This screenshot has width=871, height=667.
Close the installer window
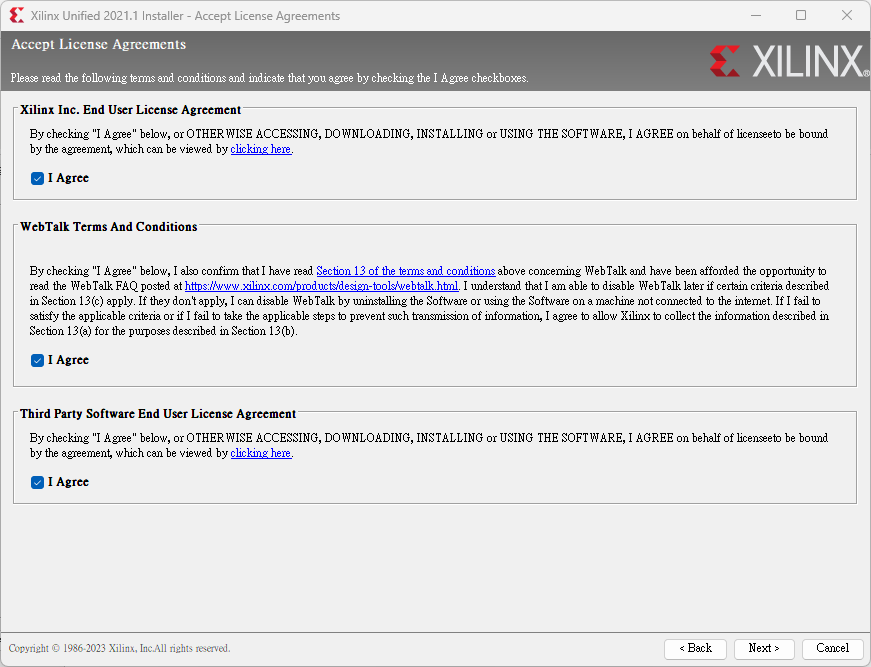coord(847,16)
